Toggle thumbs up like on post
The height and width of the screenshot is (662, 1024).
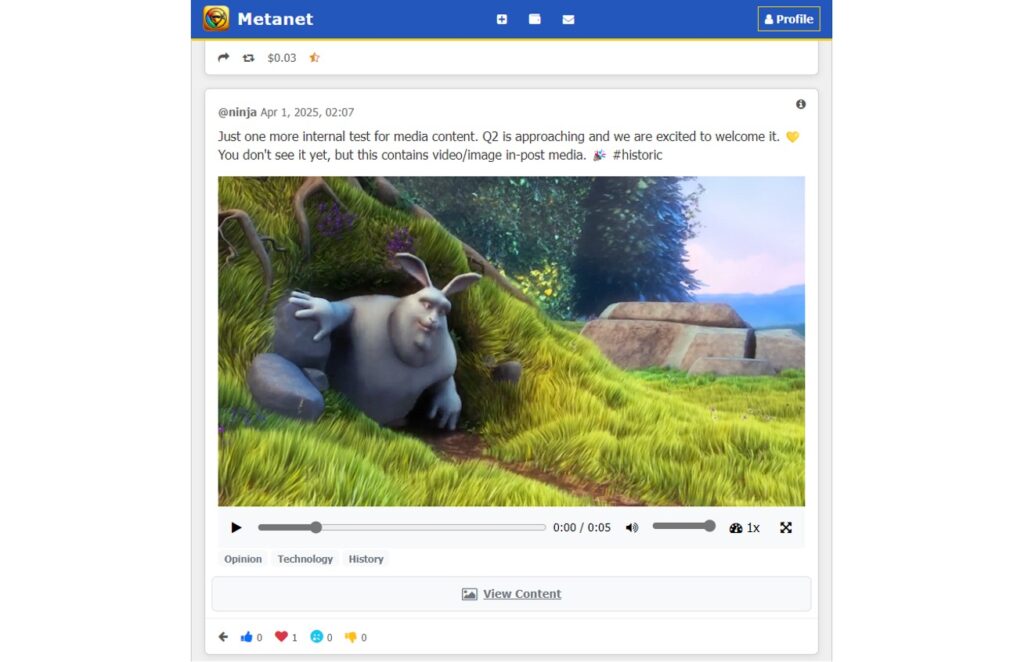pyautogui.click(x=247, y=637)
